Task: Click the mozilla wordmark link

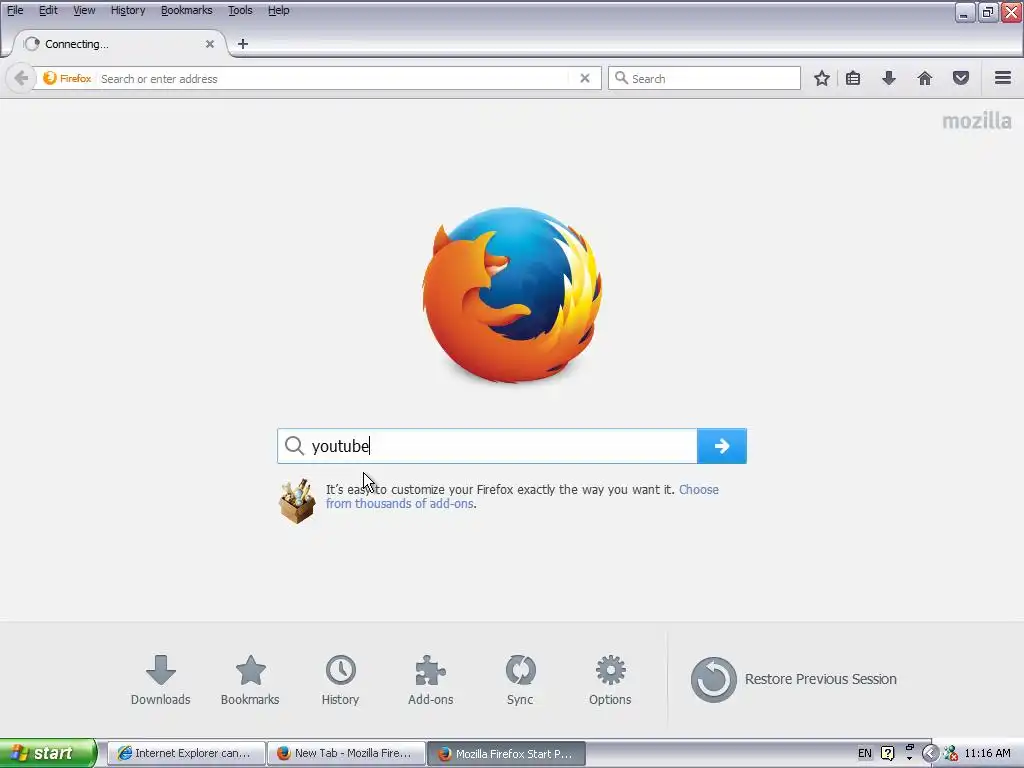Action: tap(976, 121)
